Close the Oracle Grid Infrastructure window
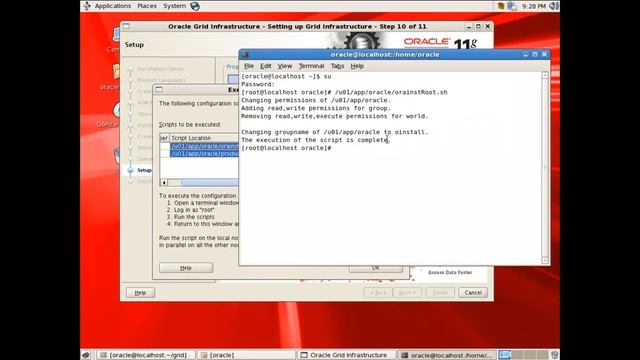The height and width of the screenshot is (360, 640). 488,26
